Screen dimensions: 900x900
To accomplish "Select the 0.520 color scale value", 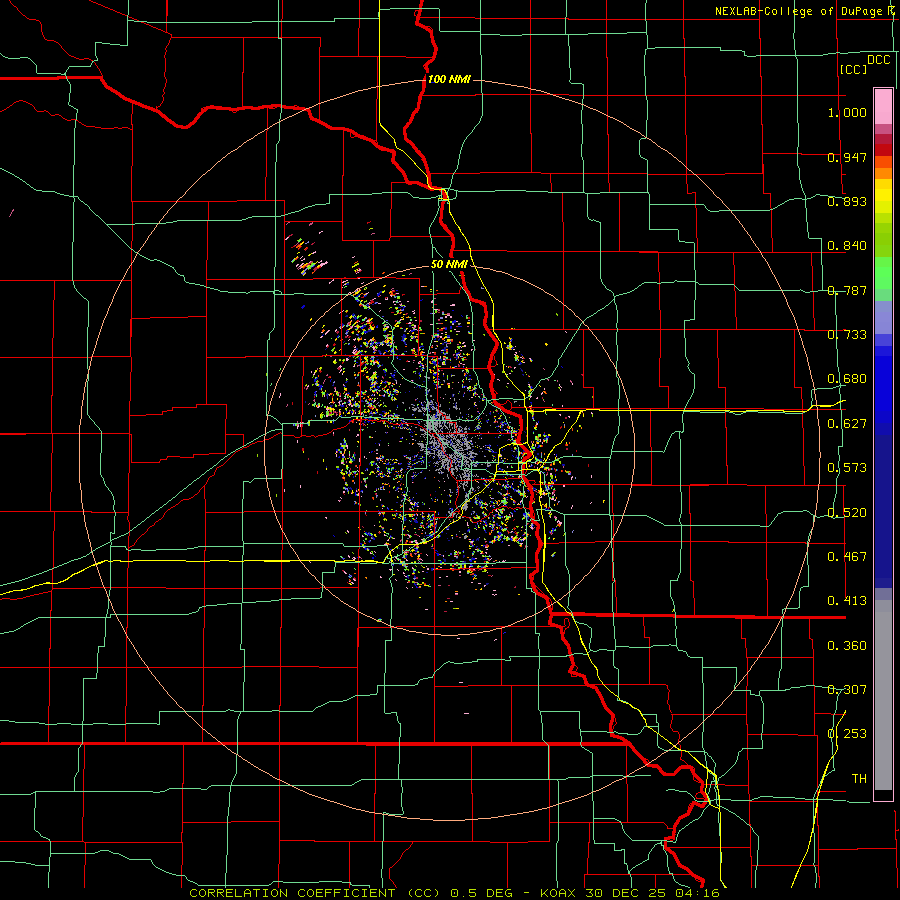I will pyautogui.click(x=847, y=513).
